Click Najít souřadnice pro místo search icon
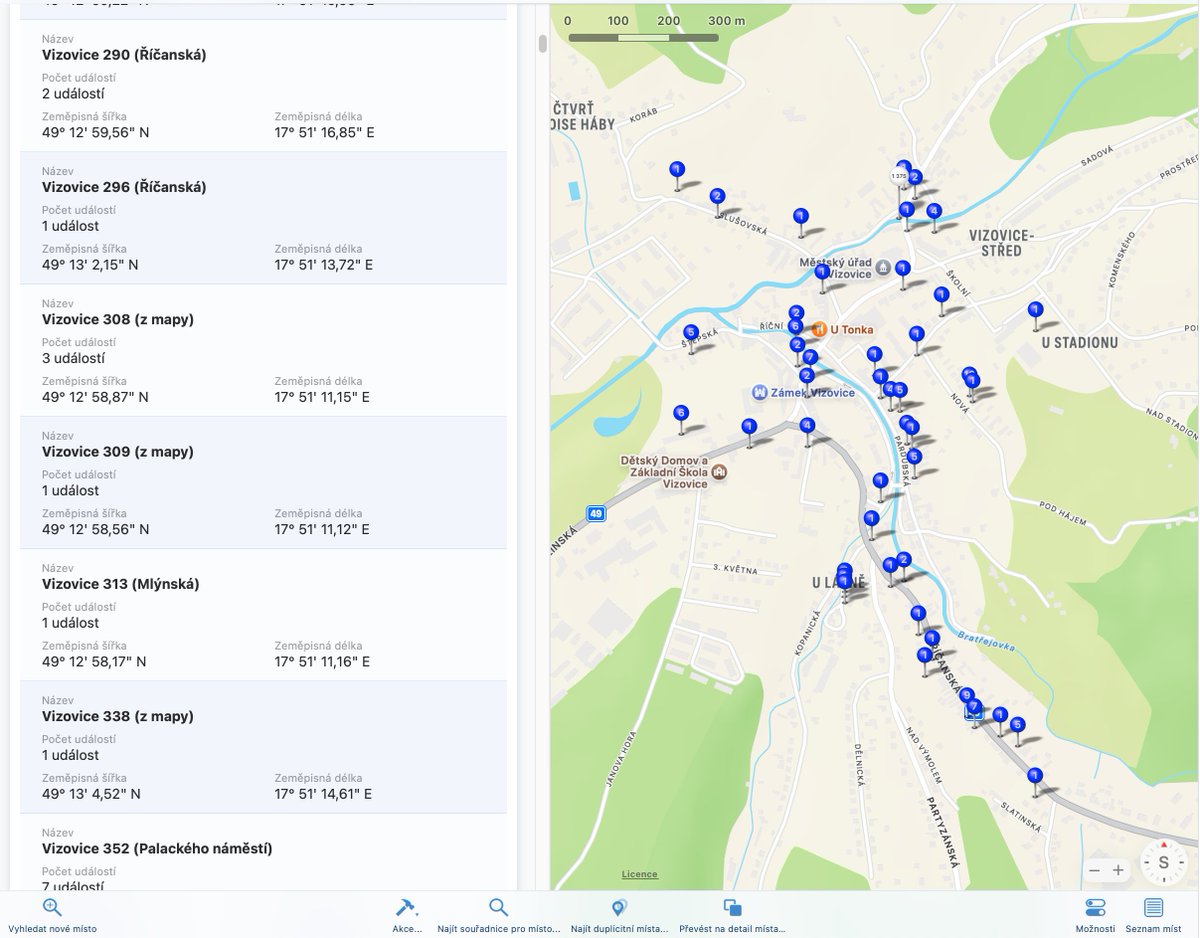 pos(498,907)
